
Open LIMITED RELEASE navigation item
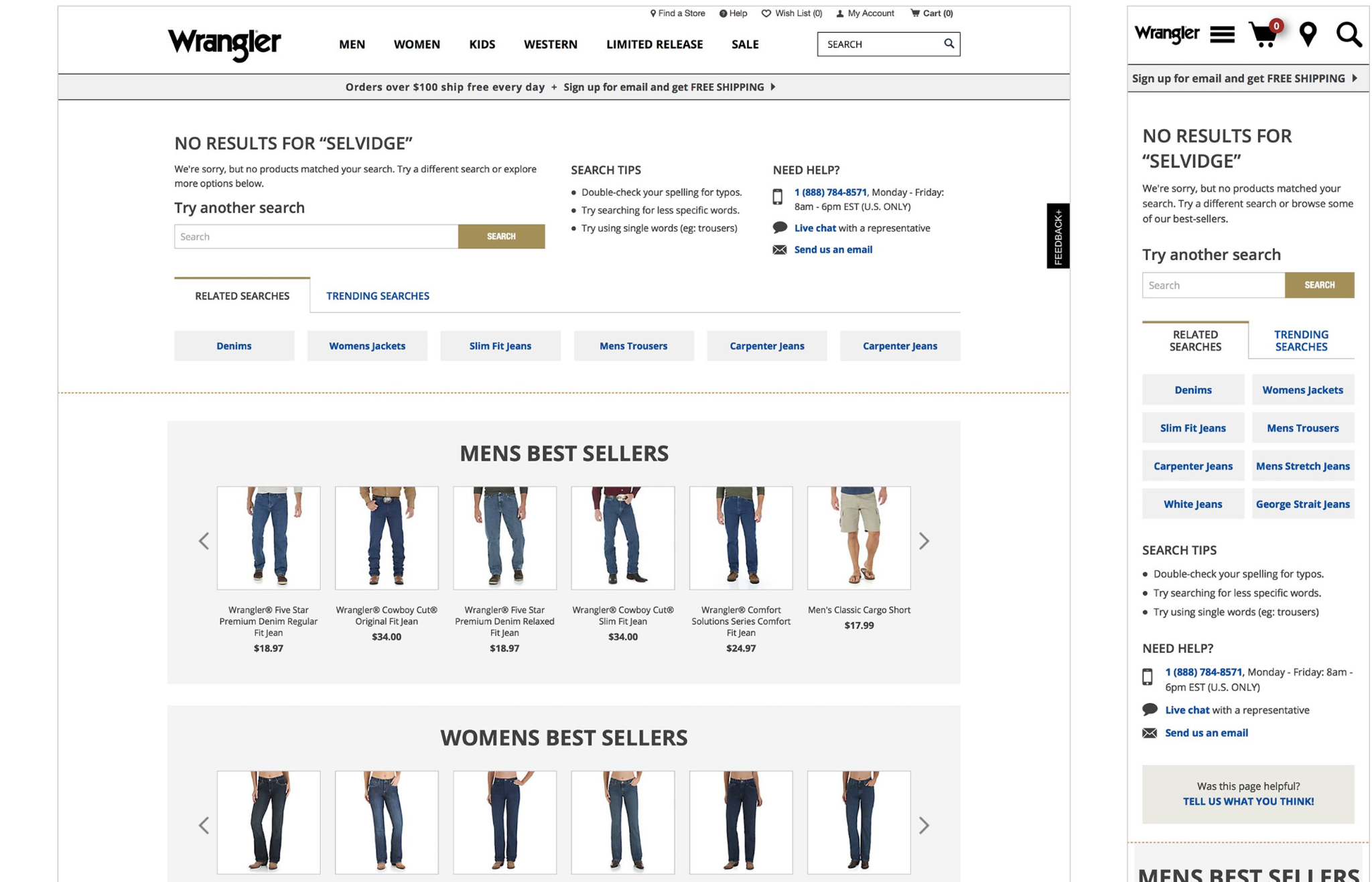(x=654, y=44)
